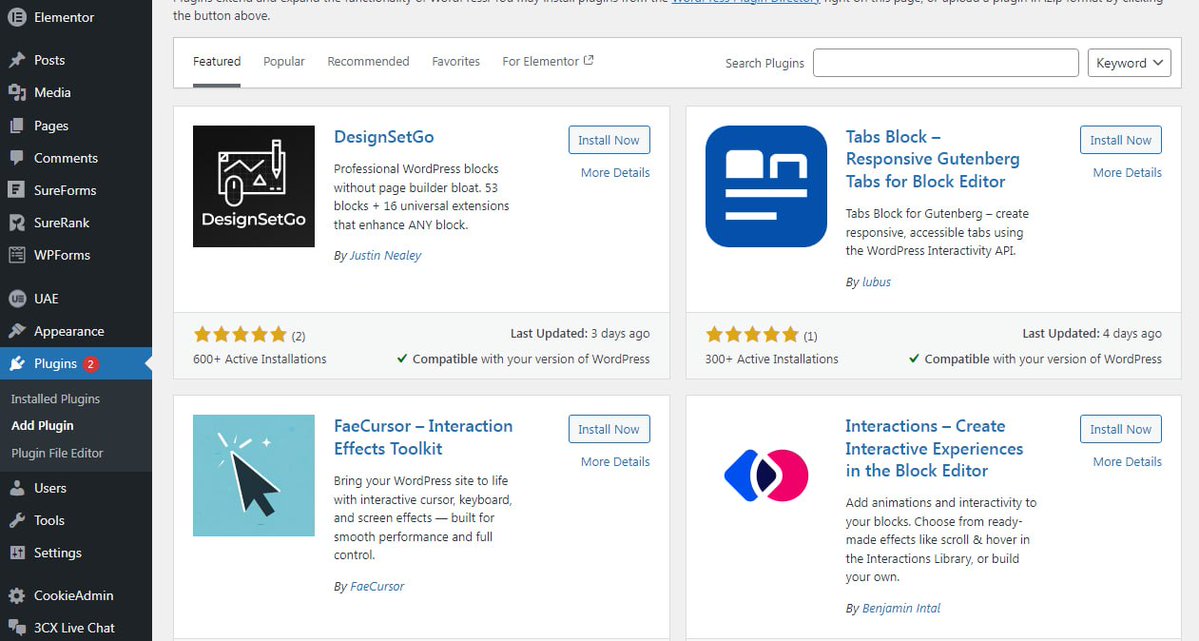This screenshot has width=1199, height=641.
Task: Open the For Elementor tab
Action: (548, 61)
